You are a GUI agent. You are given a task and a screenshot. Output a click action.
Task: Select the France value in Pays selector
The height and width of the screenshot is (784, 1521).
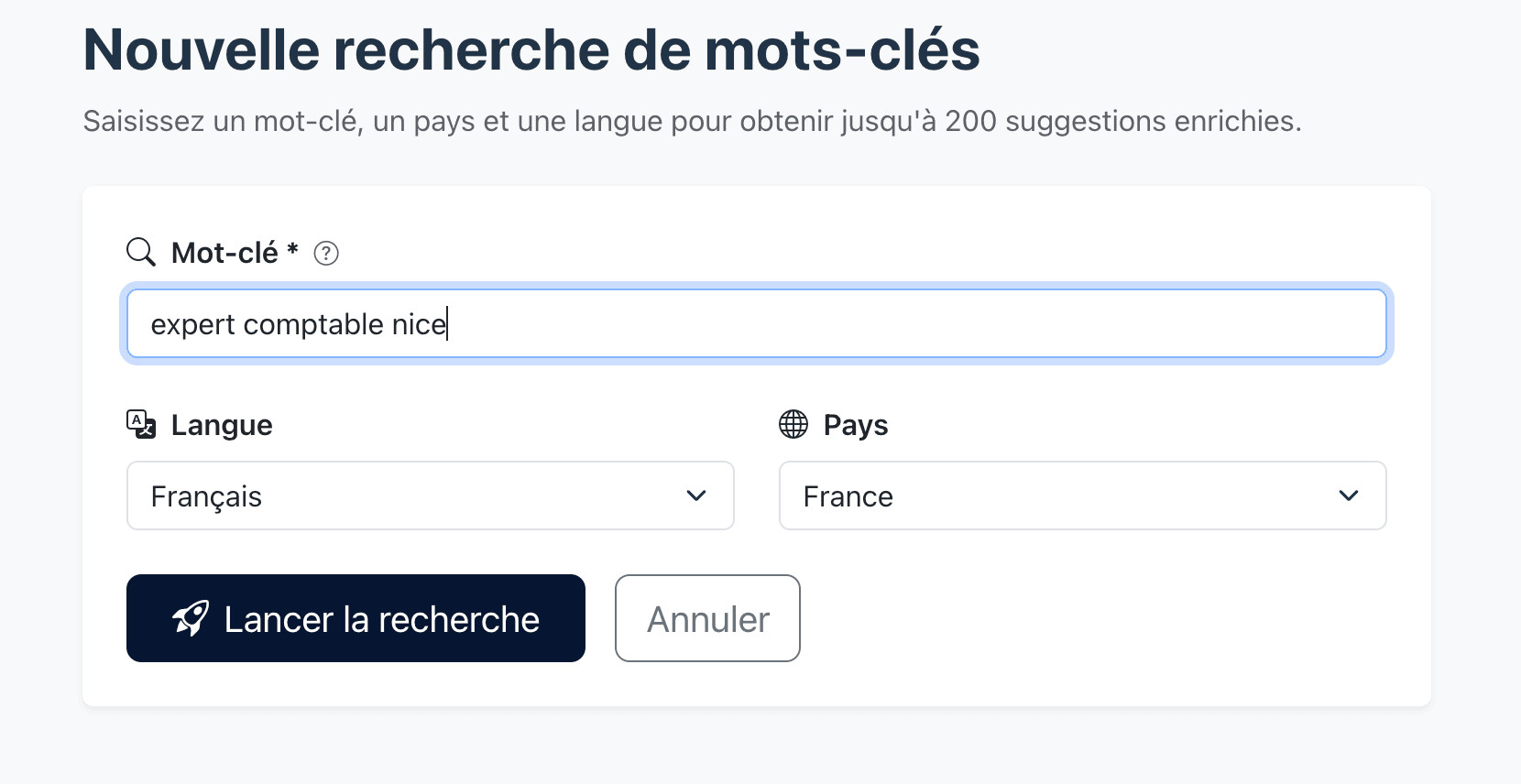point(848,496)
